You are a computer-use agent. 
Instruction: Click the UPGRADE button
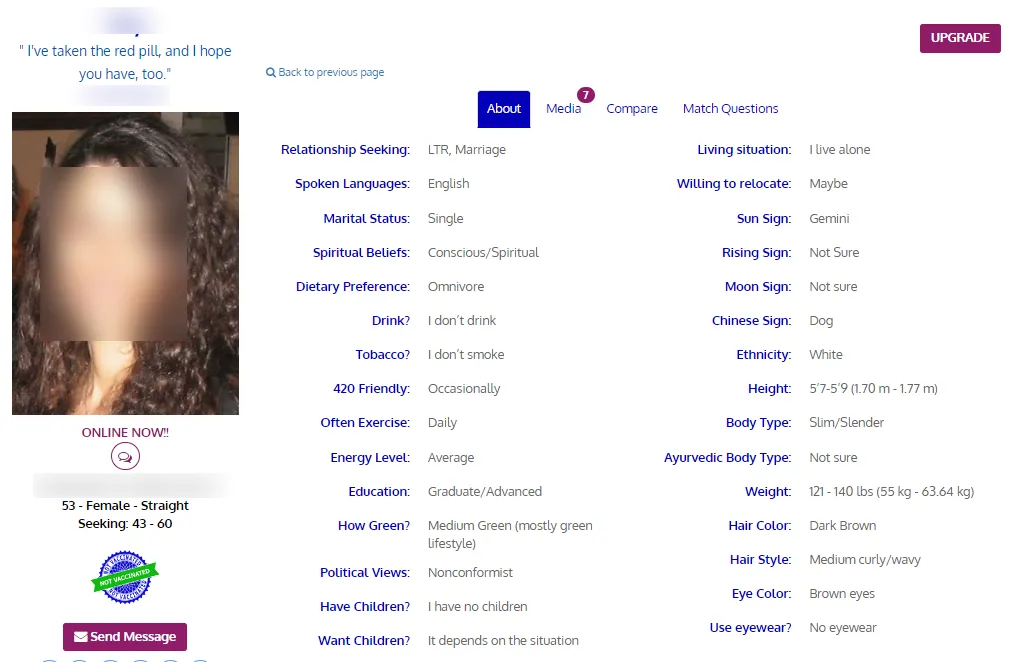pyautogui.click(x=960, y=38)
